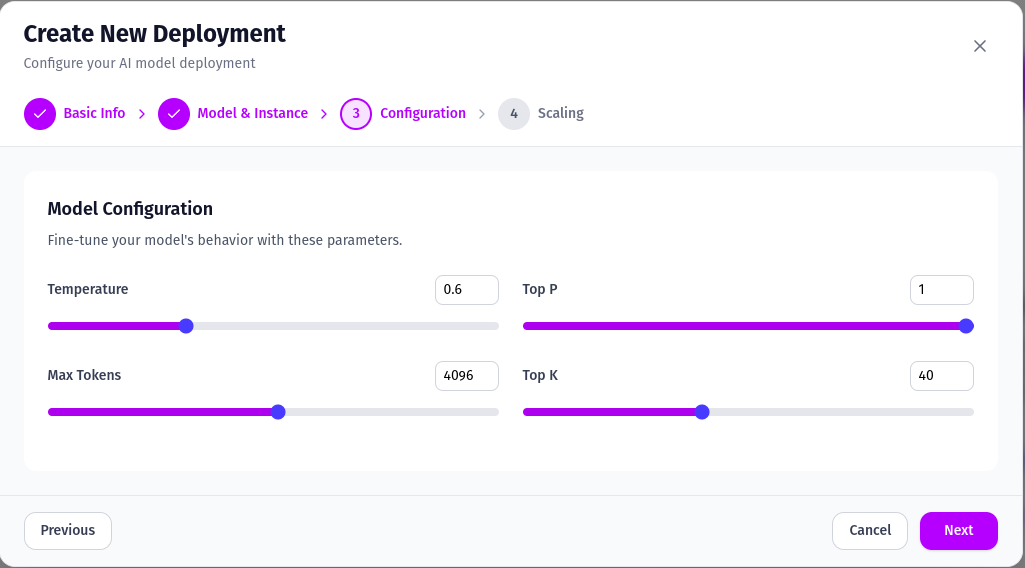Go to the Basic Info step label
Image resolution: width=1025 pixels, height=568 pixels.
[x=94, y=113]
